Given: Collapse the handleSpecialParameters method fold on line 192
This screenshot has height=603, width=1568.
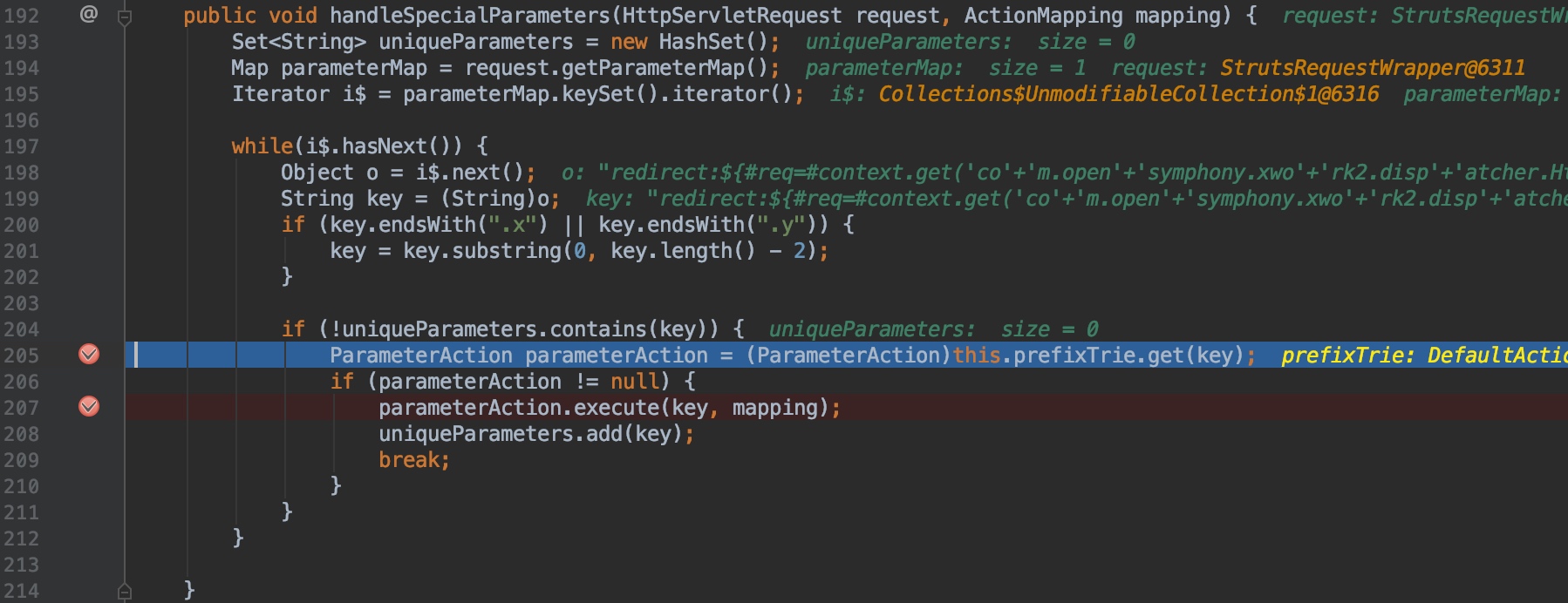Looking at the screenshot, I should click(125, 16).
